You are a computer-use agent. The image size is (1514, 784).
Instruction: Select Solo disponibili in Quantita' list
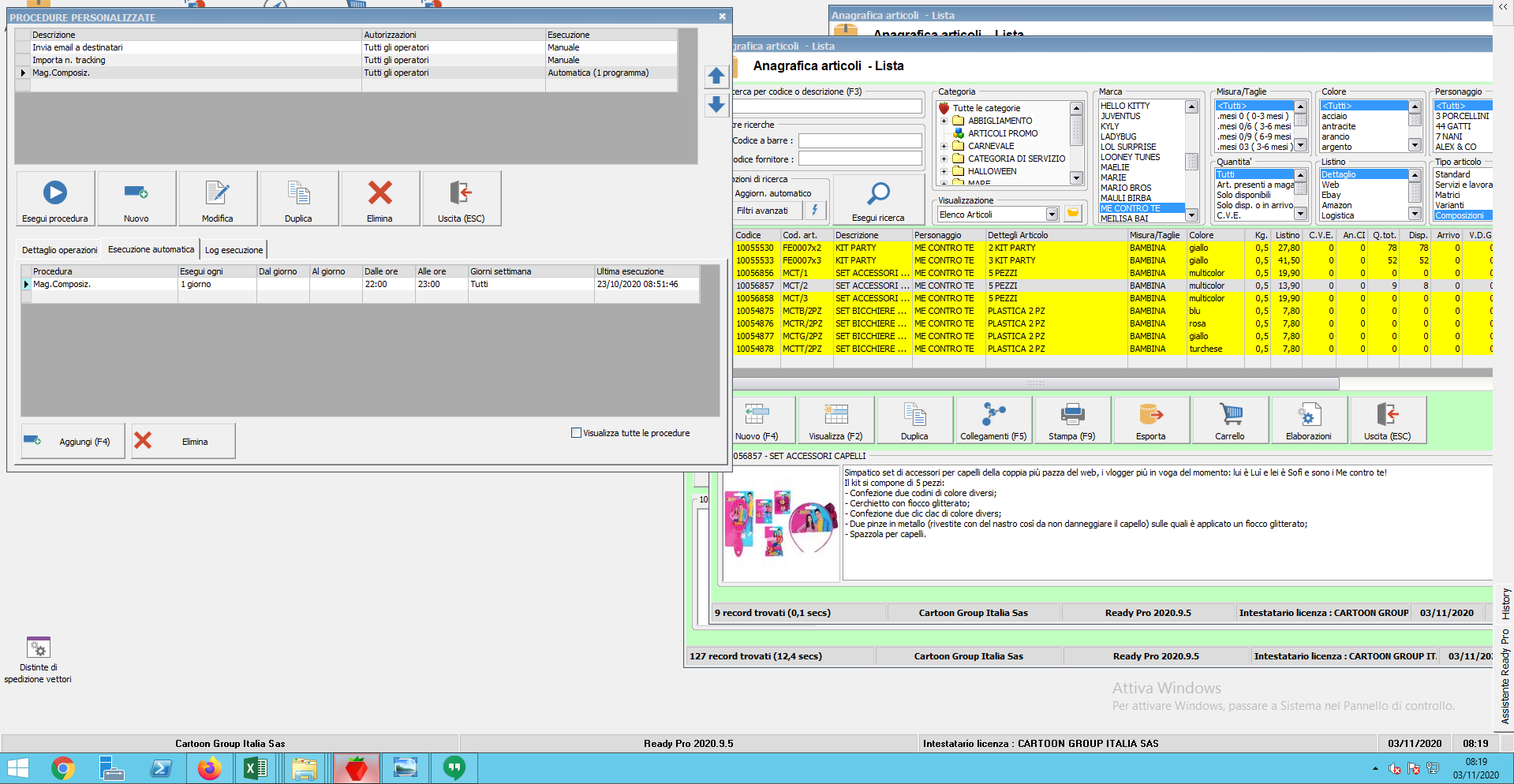(x=1243, y=195)
